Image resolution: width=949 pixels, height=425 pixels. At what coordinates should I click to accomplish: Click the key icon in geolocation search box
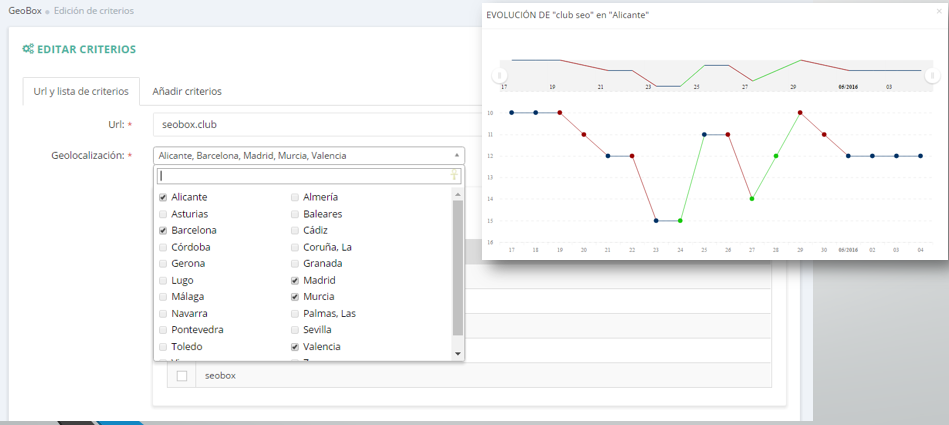(455, 176)
